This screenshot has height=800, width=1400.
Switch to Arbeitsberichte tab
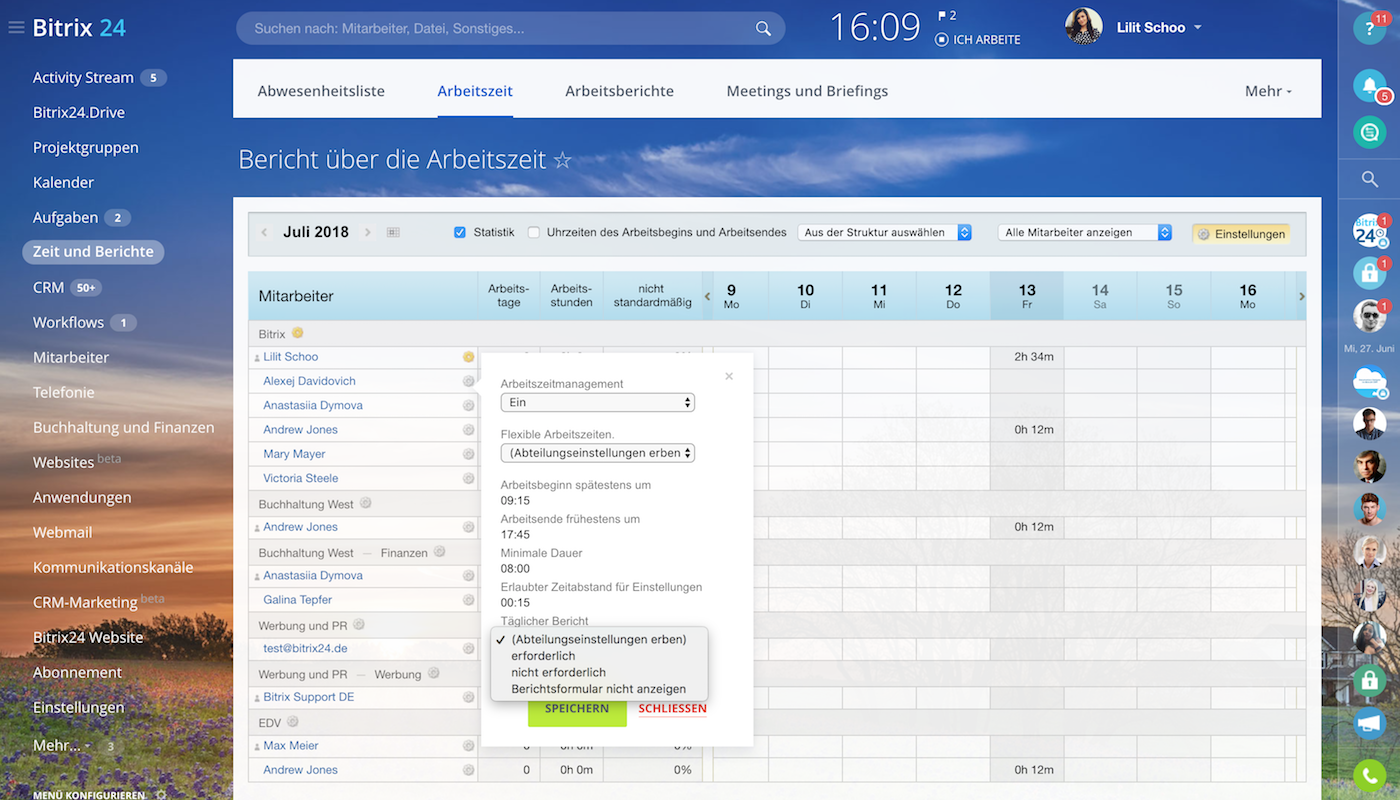click(x=619, y=91)
